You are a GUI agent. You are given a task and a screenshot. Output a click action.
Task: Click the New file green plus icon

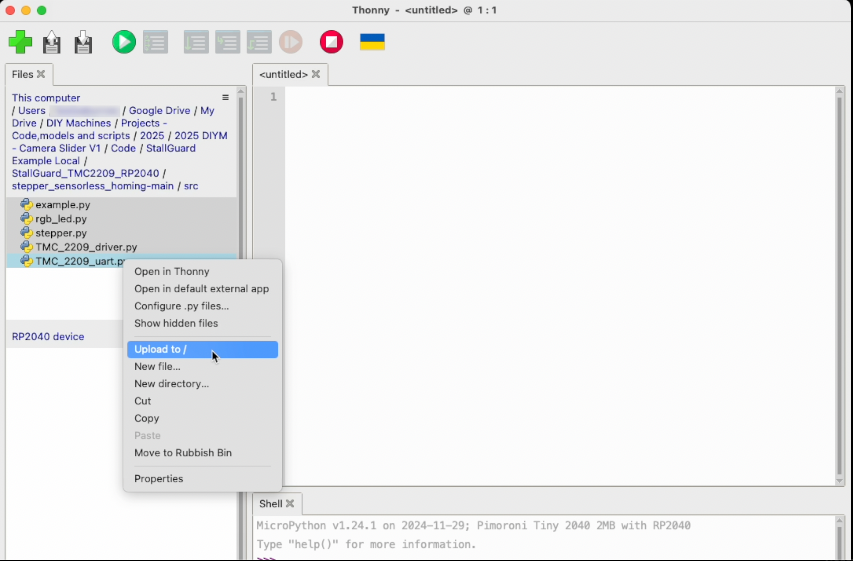20,42
